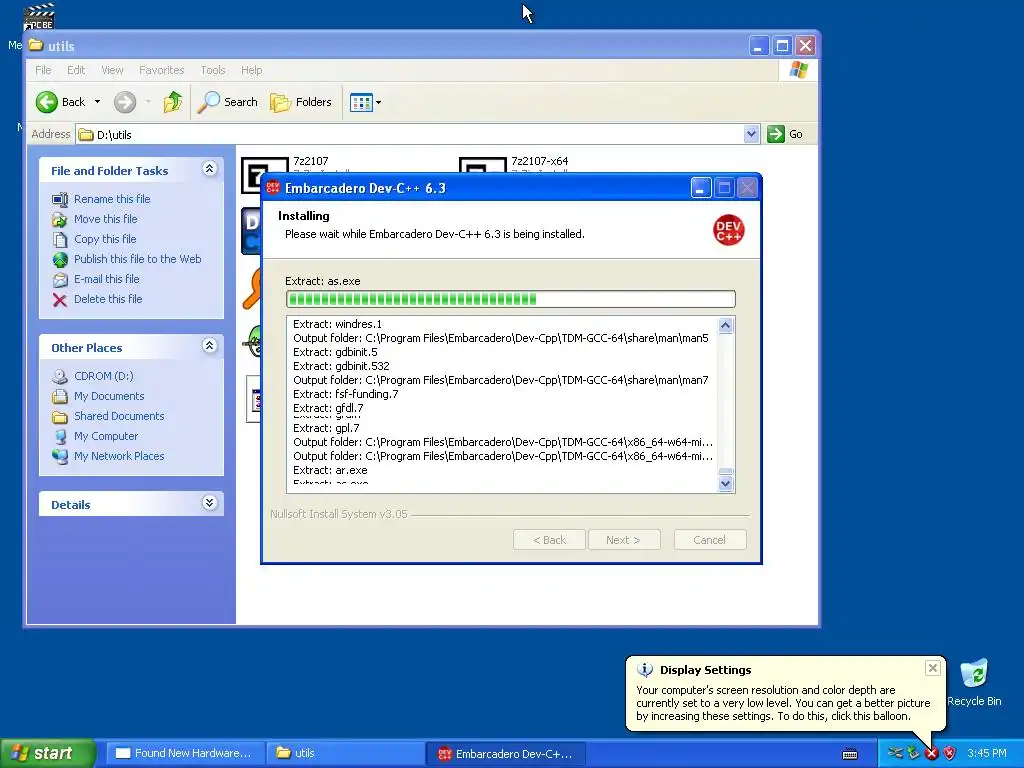
Task: Click Publish this file to the Web
Action: 138,259
